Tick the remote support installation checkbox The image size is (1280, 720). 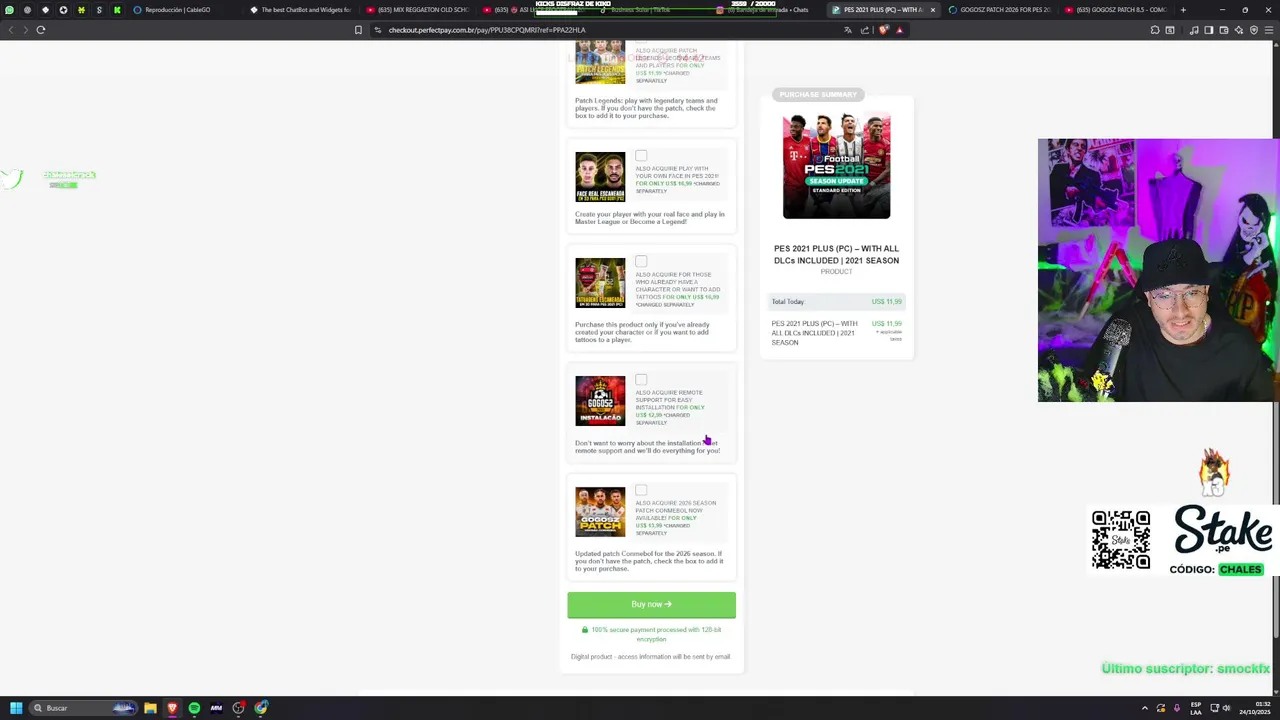click(x=641, y=380)
